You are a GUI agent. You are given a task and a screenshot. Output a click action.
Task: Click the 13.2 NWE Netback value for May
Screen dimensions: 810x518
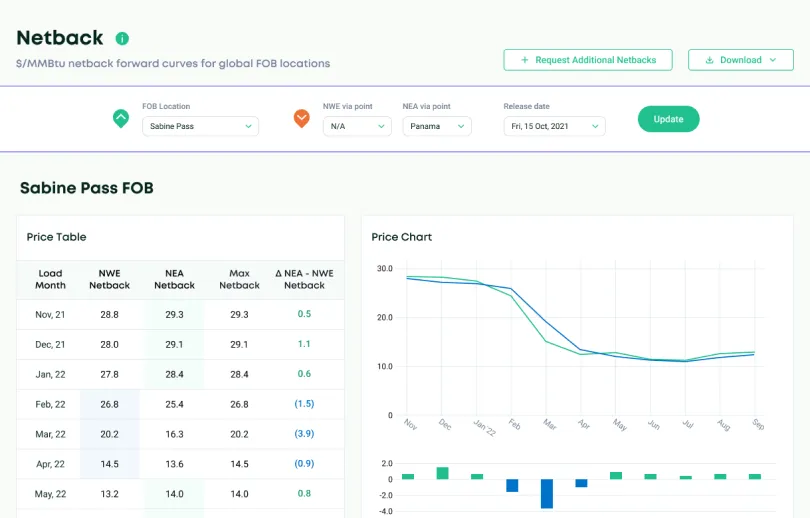point(110,494)
